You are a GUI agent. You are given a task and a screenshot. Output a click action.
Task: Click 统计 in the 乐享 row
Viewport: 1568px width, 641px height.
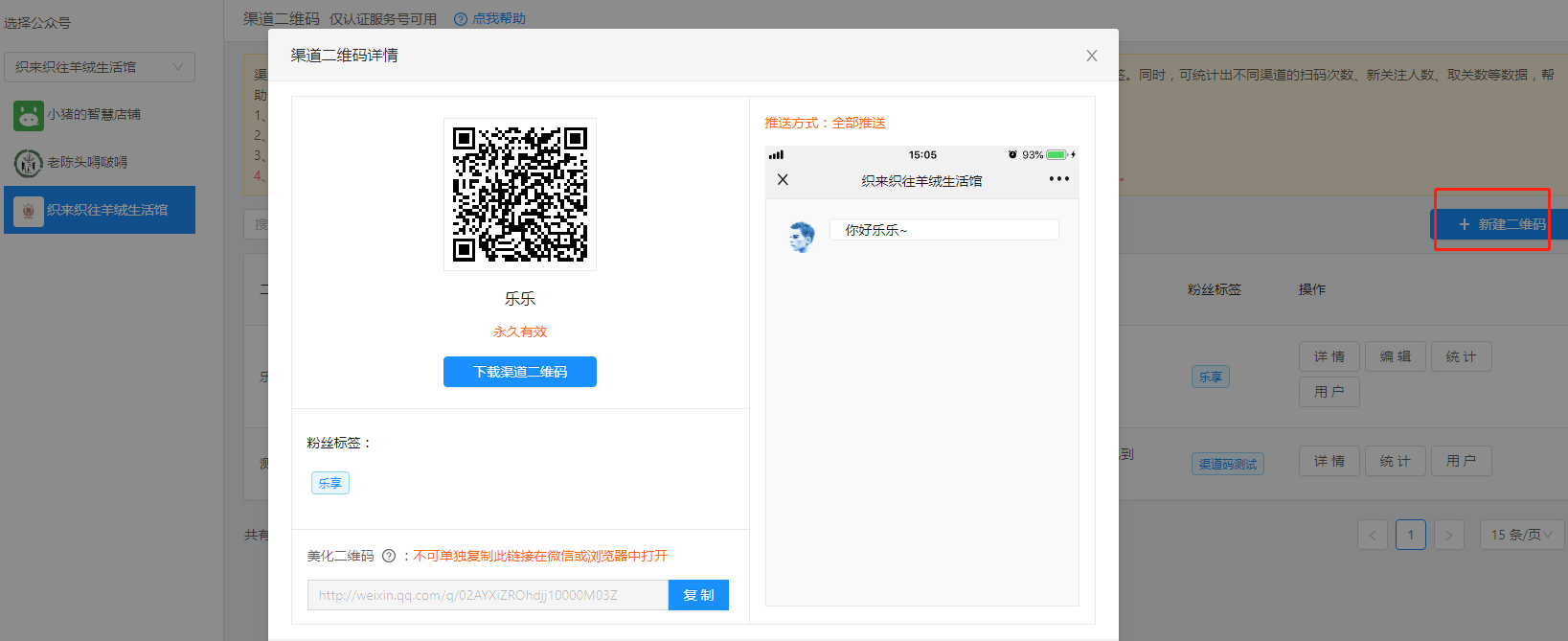(x=1462, y=356)
